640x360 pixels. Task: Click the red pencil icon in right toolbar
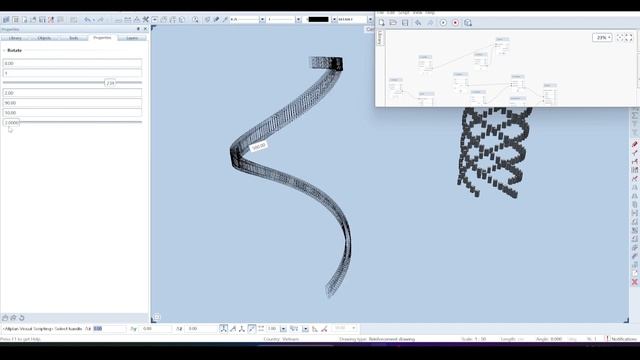635,144
